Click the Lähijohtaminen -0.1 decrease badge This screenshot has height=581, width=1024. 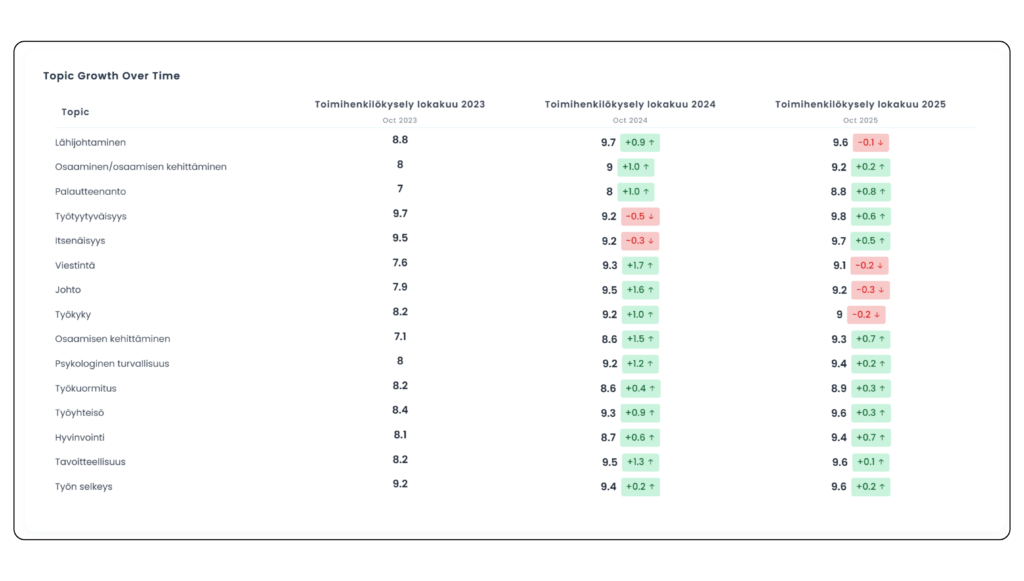(870, 143)
